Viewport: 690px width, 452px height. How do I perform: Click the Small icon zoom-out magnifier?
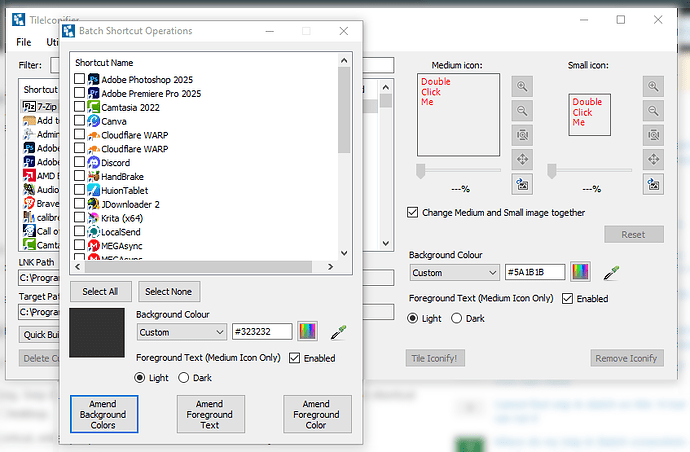pyautogui.click(x=653, y=110)
